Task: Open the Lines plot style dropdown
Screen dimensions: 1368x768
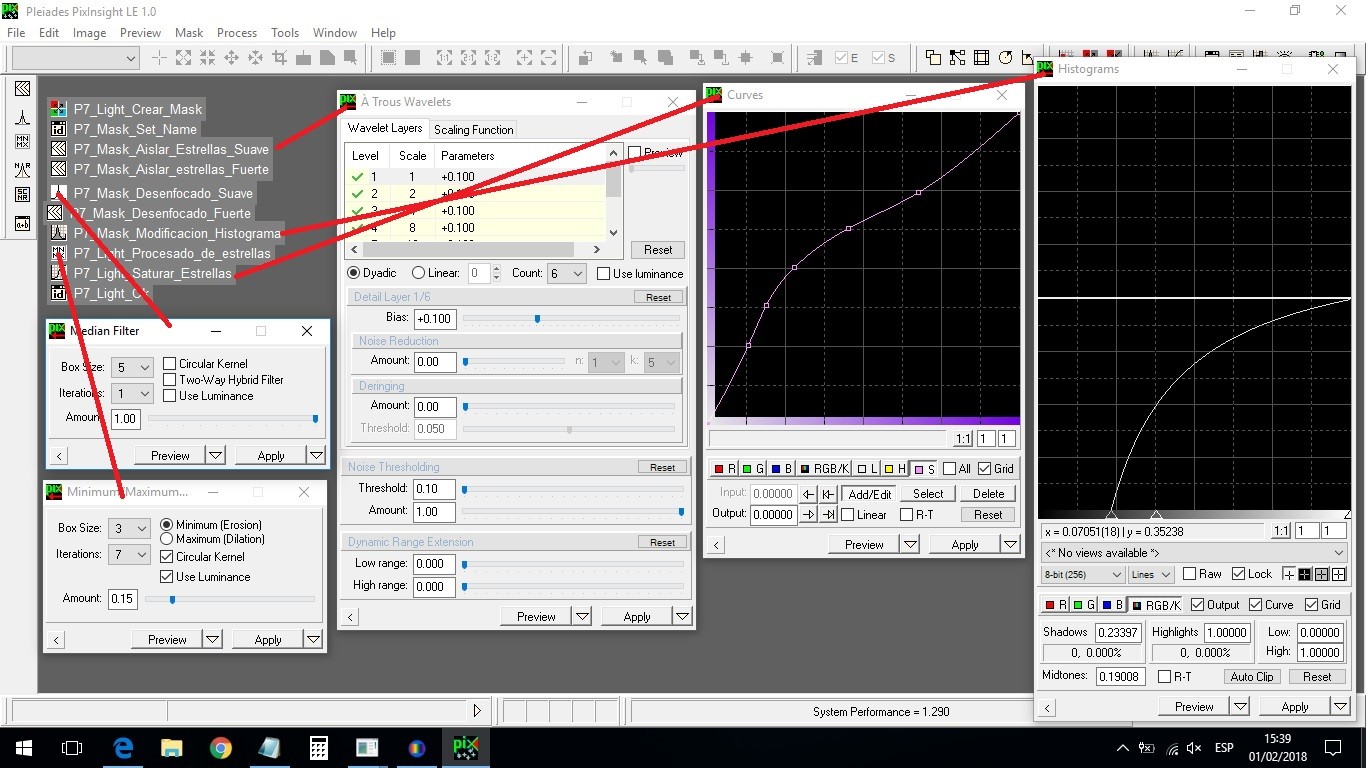Action: coord(1150,574)
